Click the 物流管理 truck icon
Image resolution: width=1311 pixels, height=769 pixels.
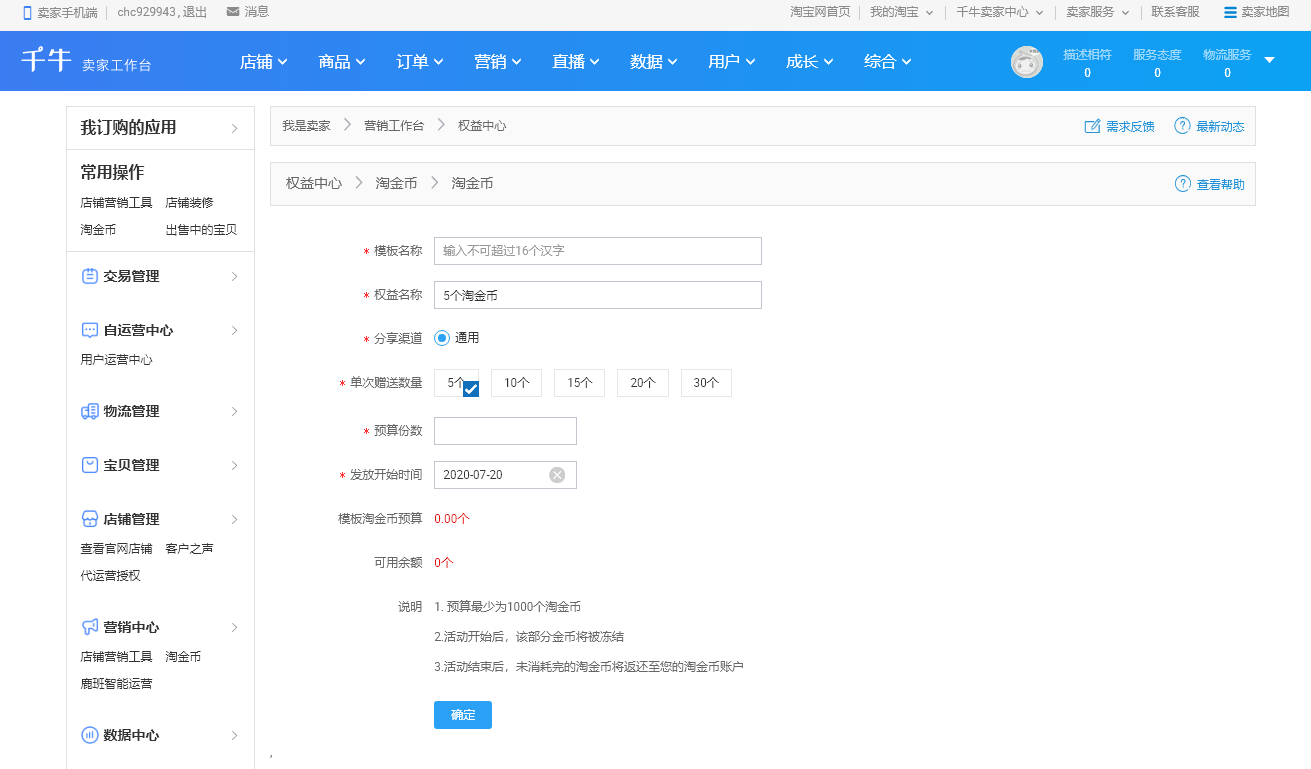(89, 411)
